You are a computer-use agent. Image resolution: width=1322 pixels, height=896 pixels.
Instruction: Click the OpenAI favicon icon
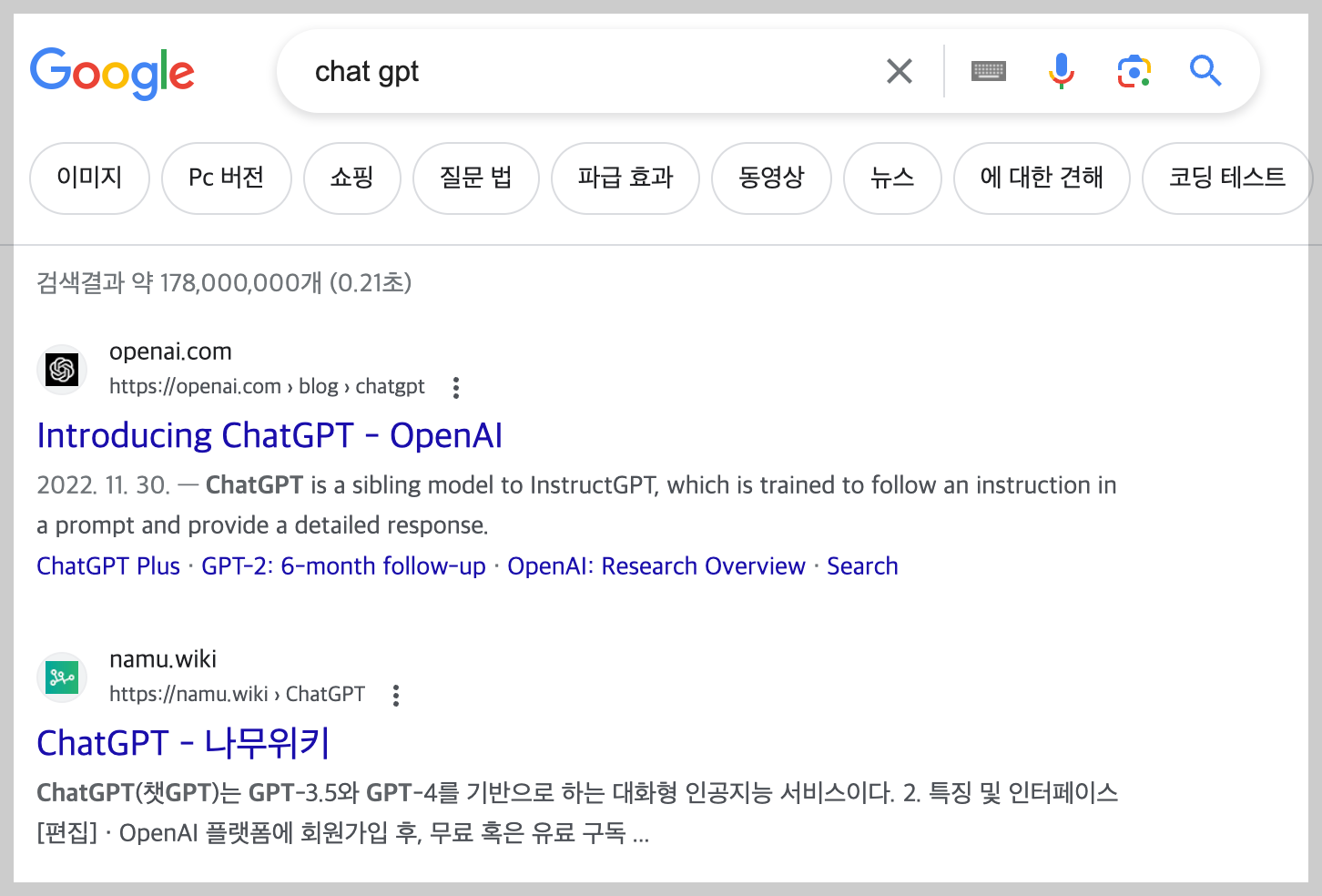tap(62, 370)
